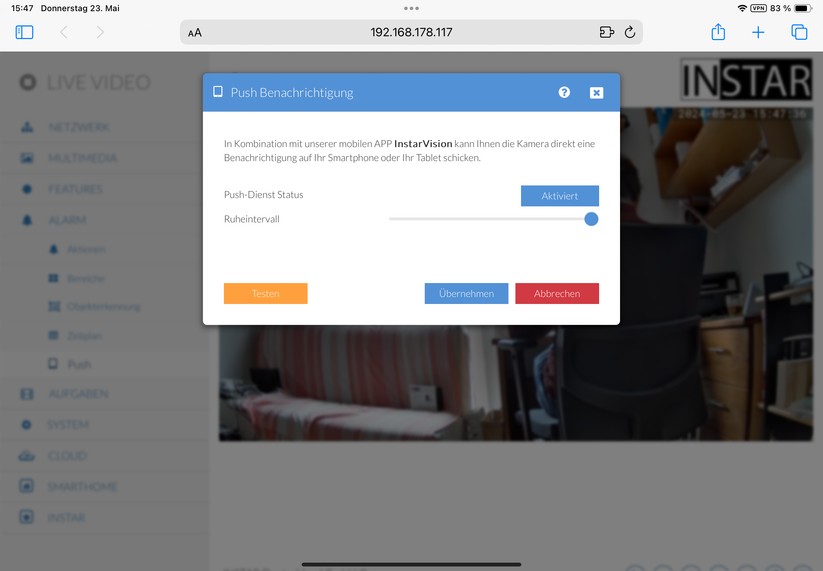This screenshot has width=823, height=571.
Task: Open help for Push Benachrichtigung dialog
Action: pyautogui.click(x=564, y=92)
